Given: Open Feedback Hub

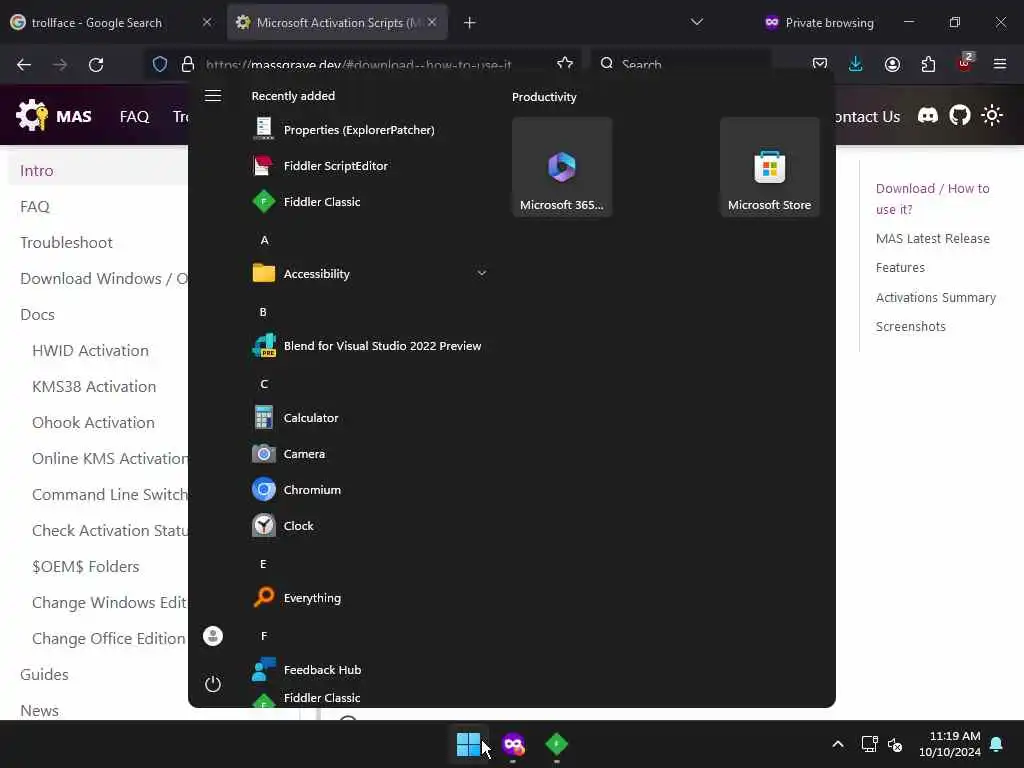Looking at the screenshot, I should click(369, 669).
